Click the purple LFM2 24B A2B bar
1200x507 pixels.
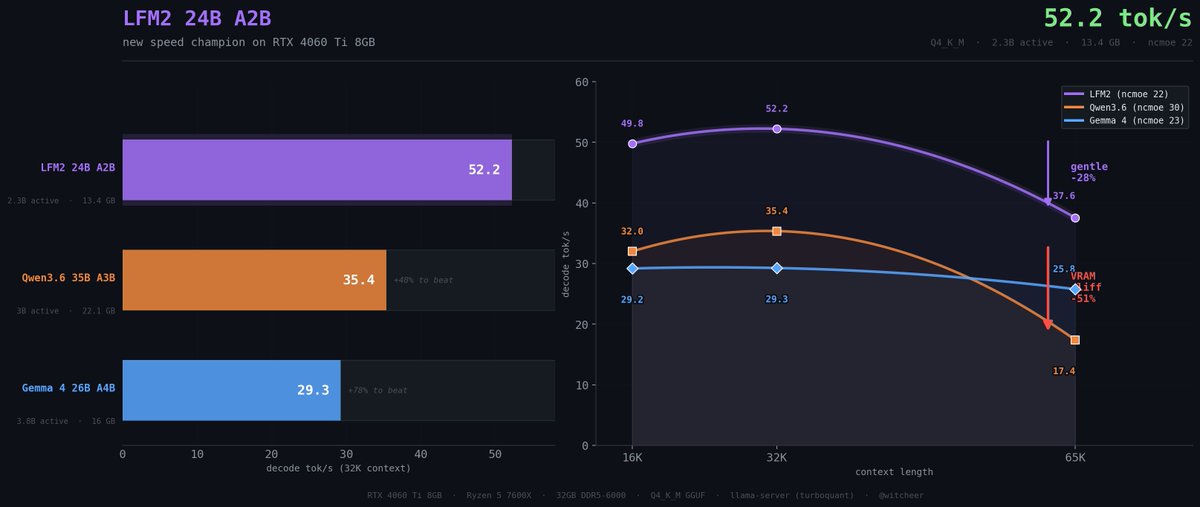(317, 170)
